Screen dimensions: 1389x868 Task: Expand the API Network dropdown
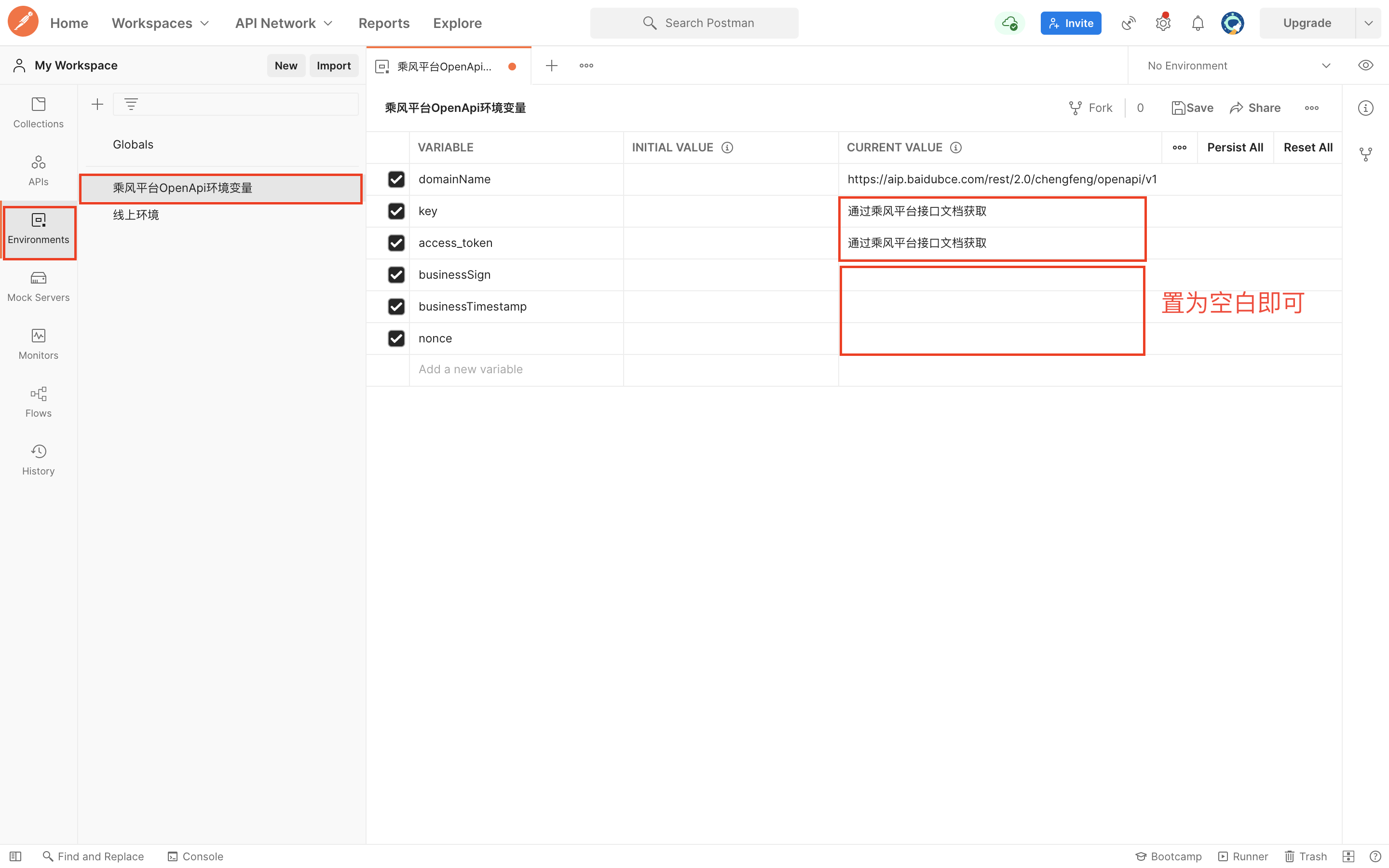(x=284, y=23)
